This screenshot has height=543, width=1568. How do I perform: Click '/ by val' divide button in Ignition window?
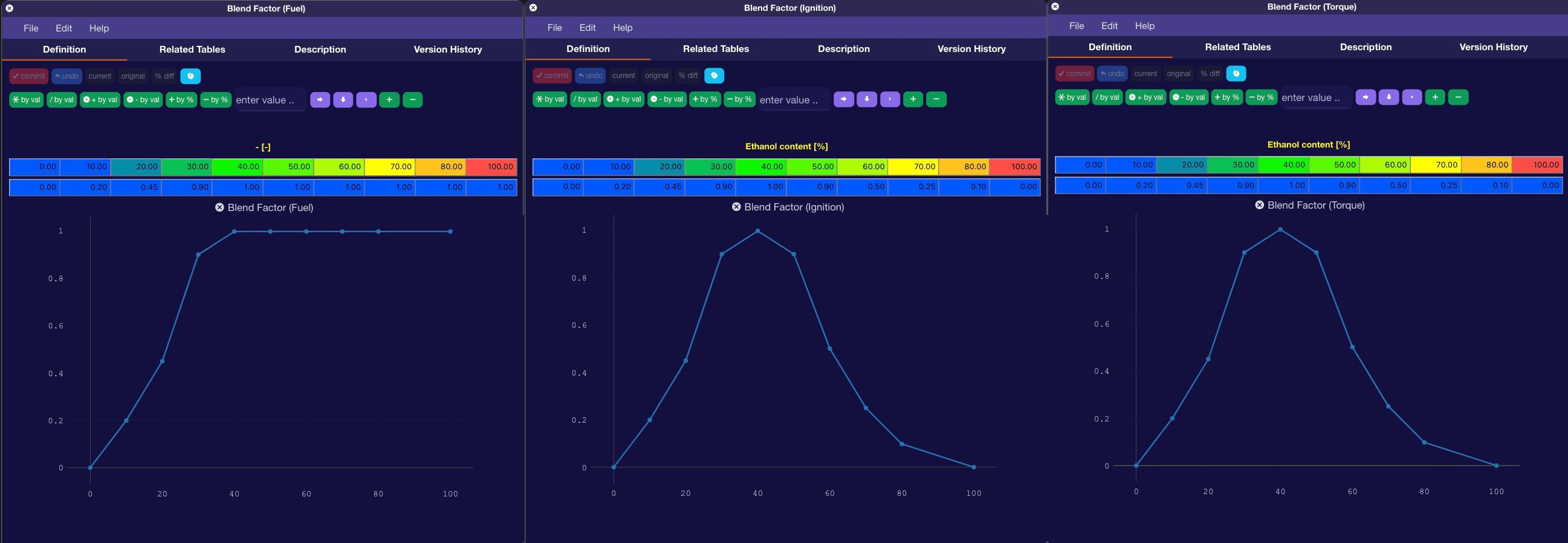(585, 99)
